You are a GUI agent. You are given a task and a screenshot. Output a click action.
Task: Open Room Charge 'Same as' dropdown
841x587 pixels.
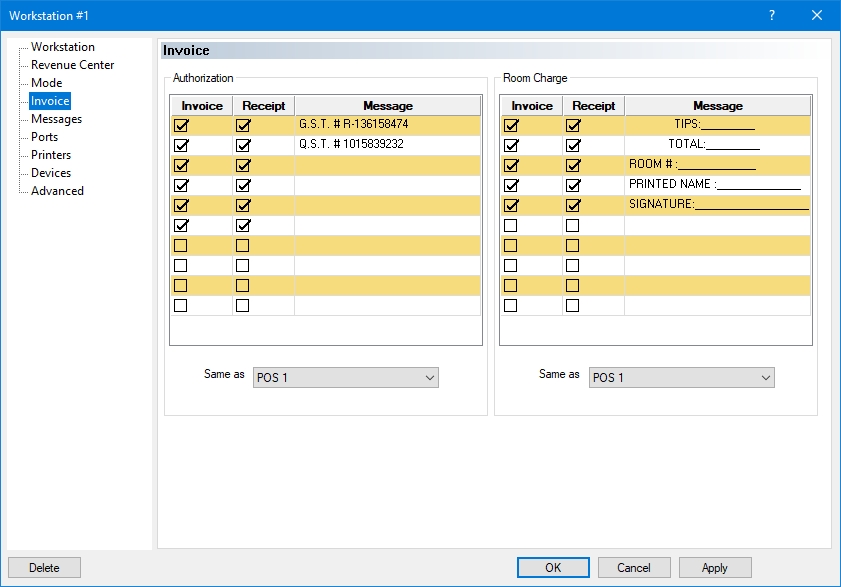click(682, 377)
